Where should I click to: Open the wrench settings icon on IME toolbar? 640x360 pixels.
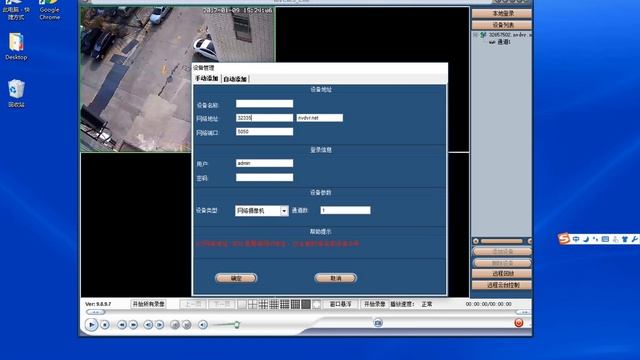click(x=635, y=239)
